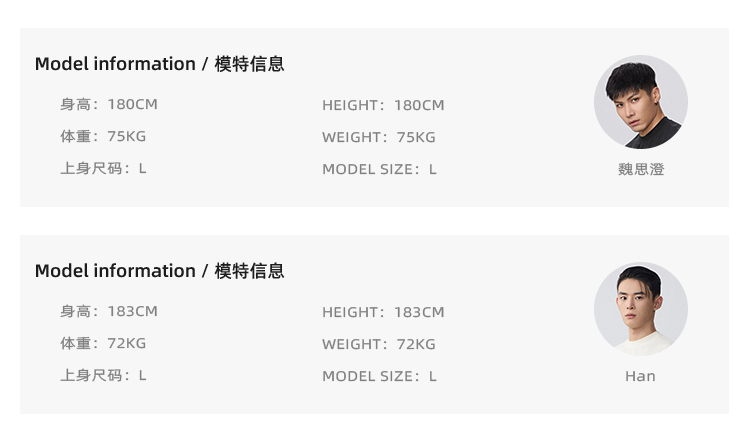The width and height of the screenshot is (750, 445).
Task: Click 上身尺码：L in the Han card
Action: tap(103, 375)
